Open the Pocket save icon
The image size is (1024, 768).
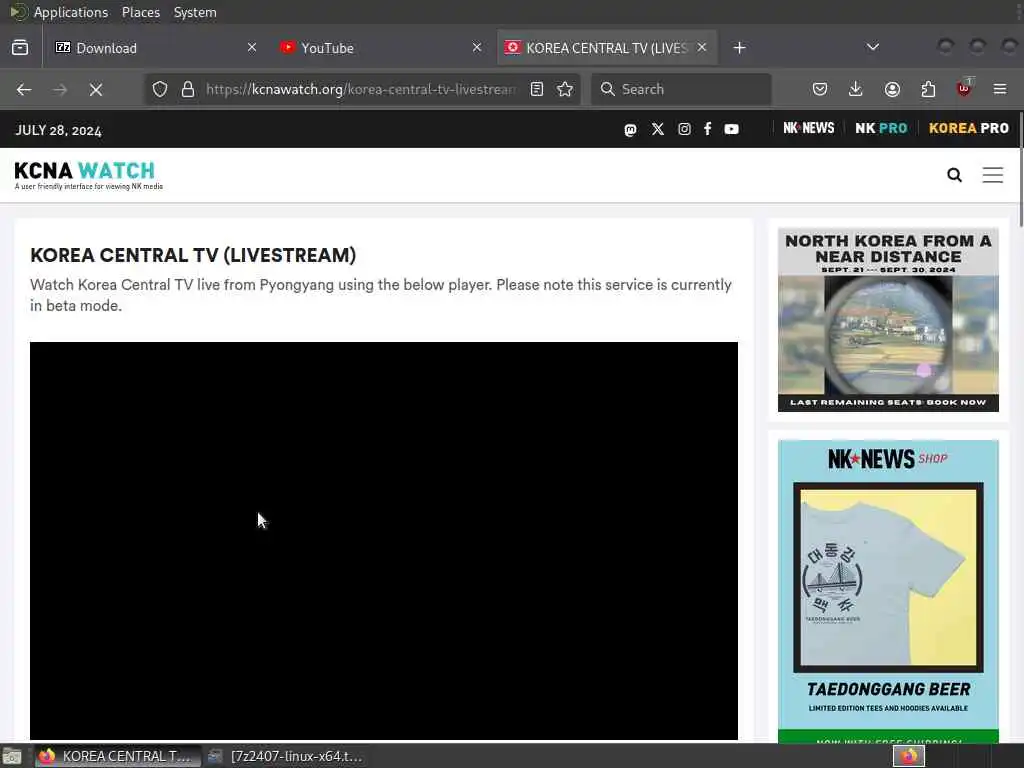820,89
